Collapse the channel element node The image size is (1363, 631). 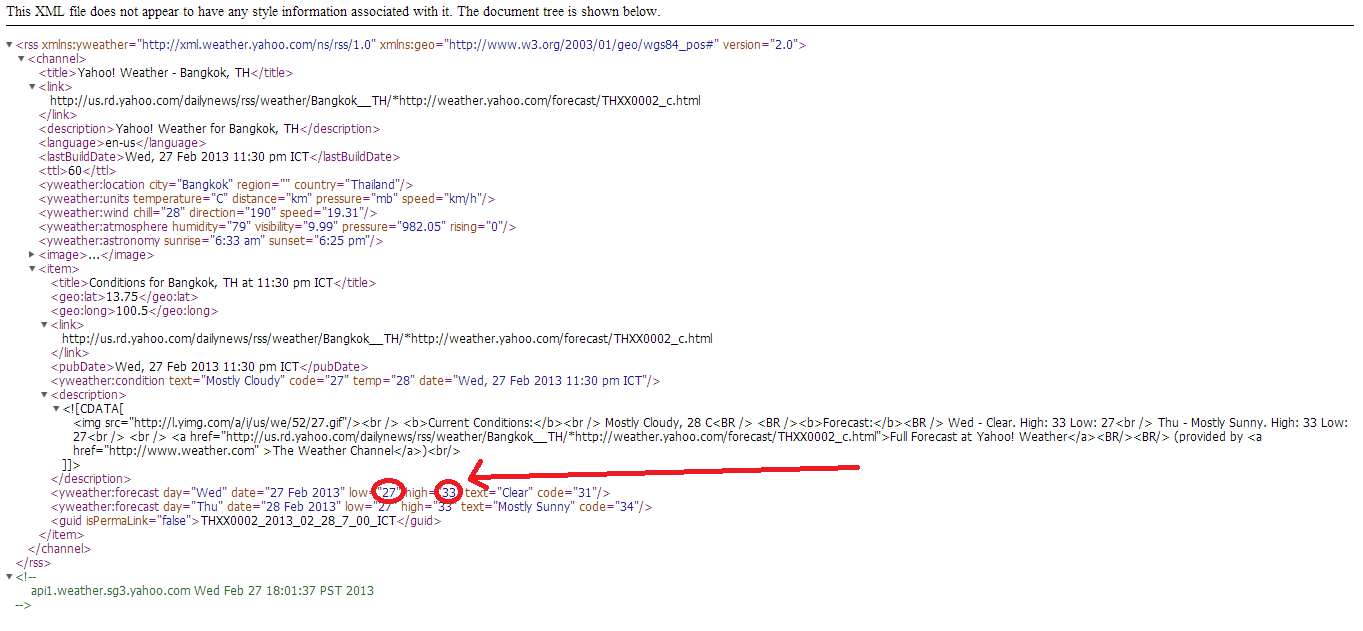point(21,59)
